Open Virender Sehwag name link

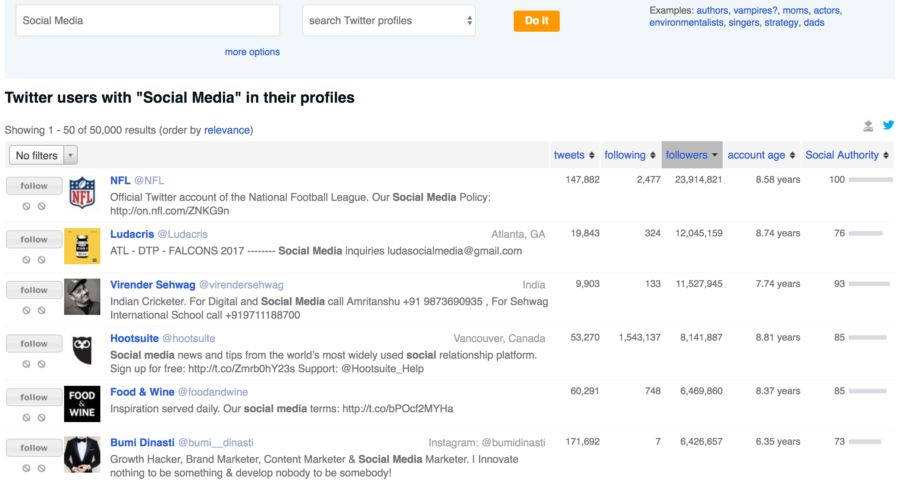click(x=153, y=285)
